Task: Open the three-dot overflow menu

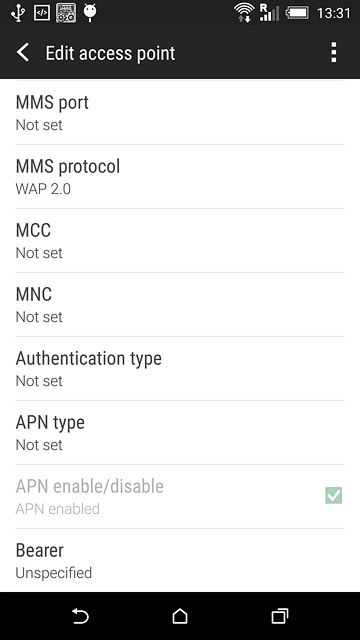Action: coord(333,53)
